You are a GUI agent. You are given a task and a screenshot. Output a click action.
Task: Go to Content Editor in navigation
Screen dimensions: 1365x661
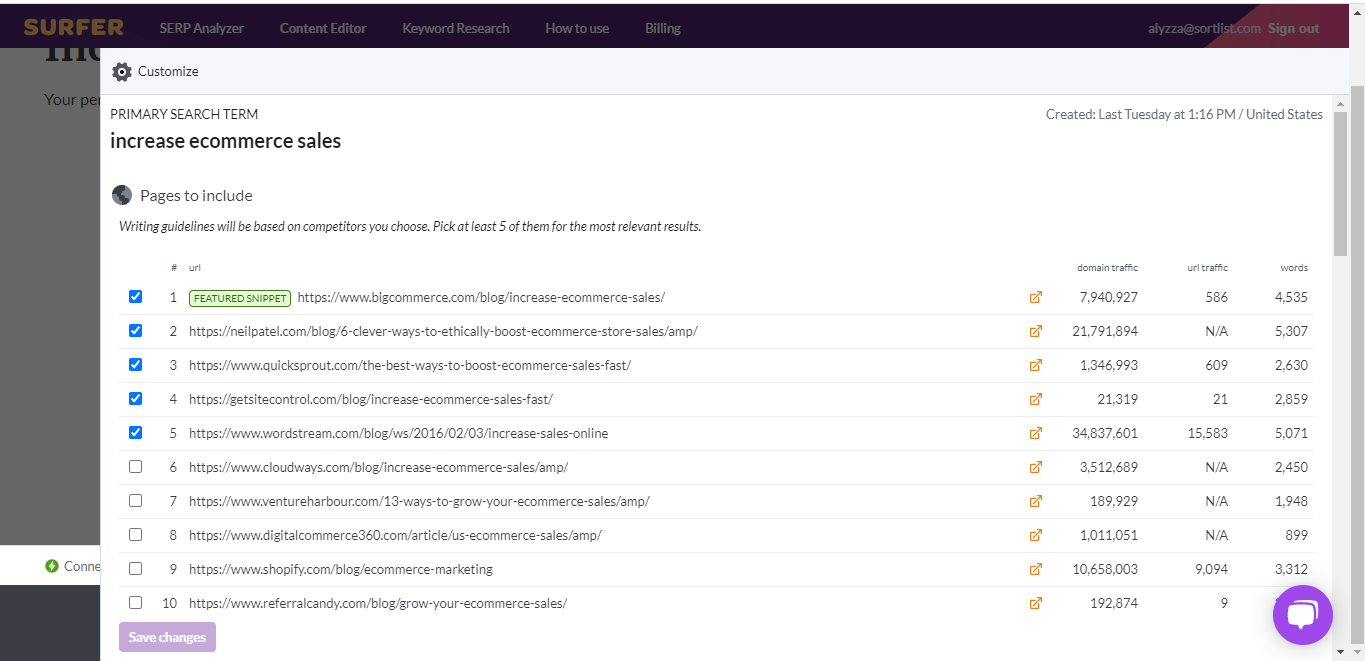323,28
